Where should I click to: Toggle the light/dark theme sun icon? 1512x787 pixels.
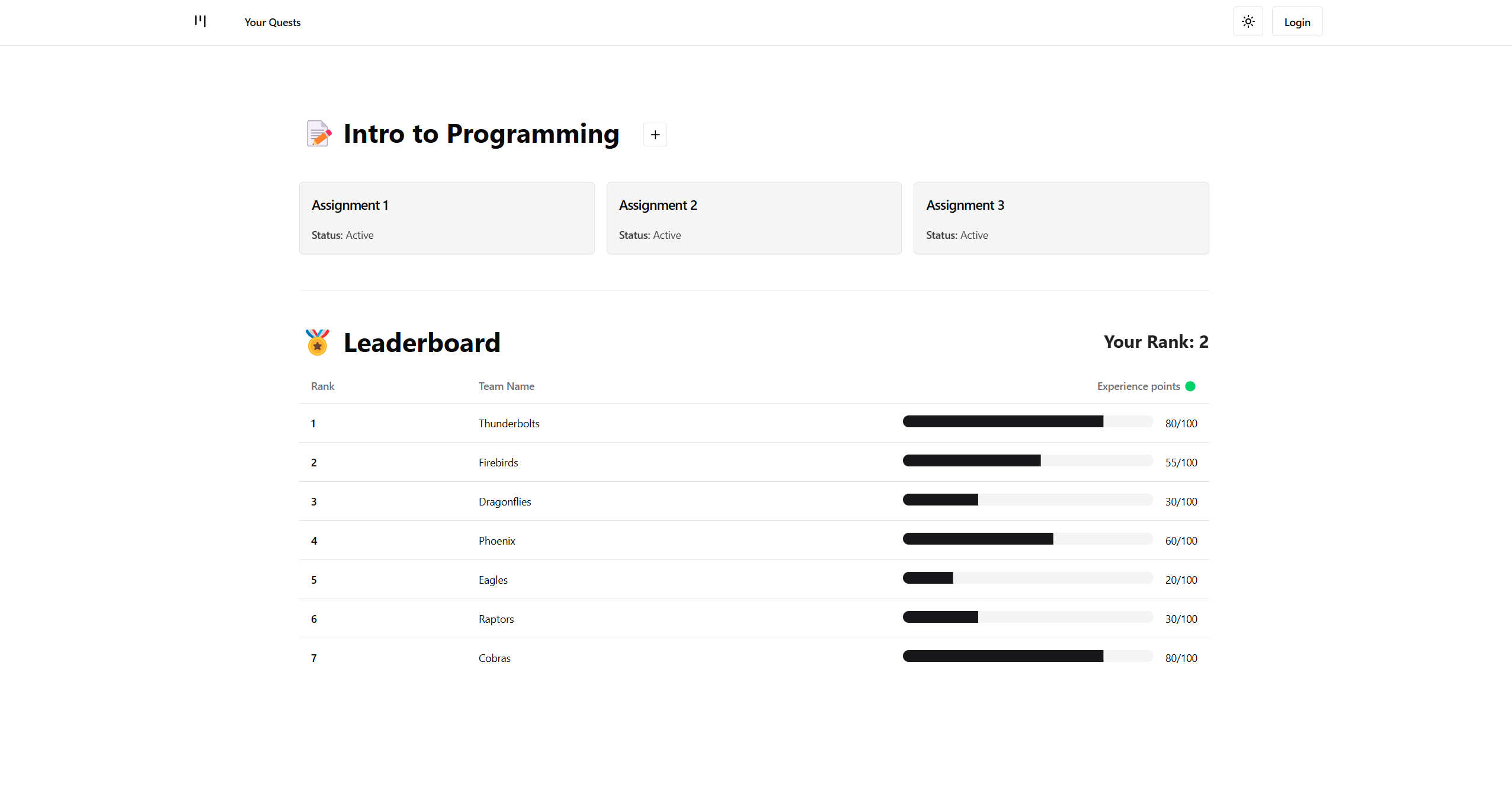[1248, 22]
